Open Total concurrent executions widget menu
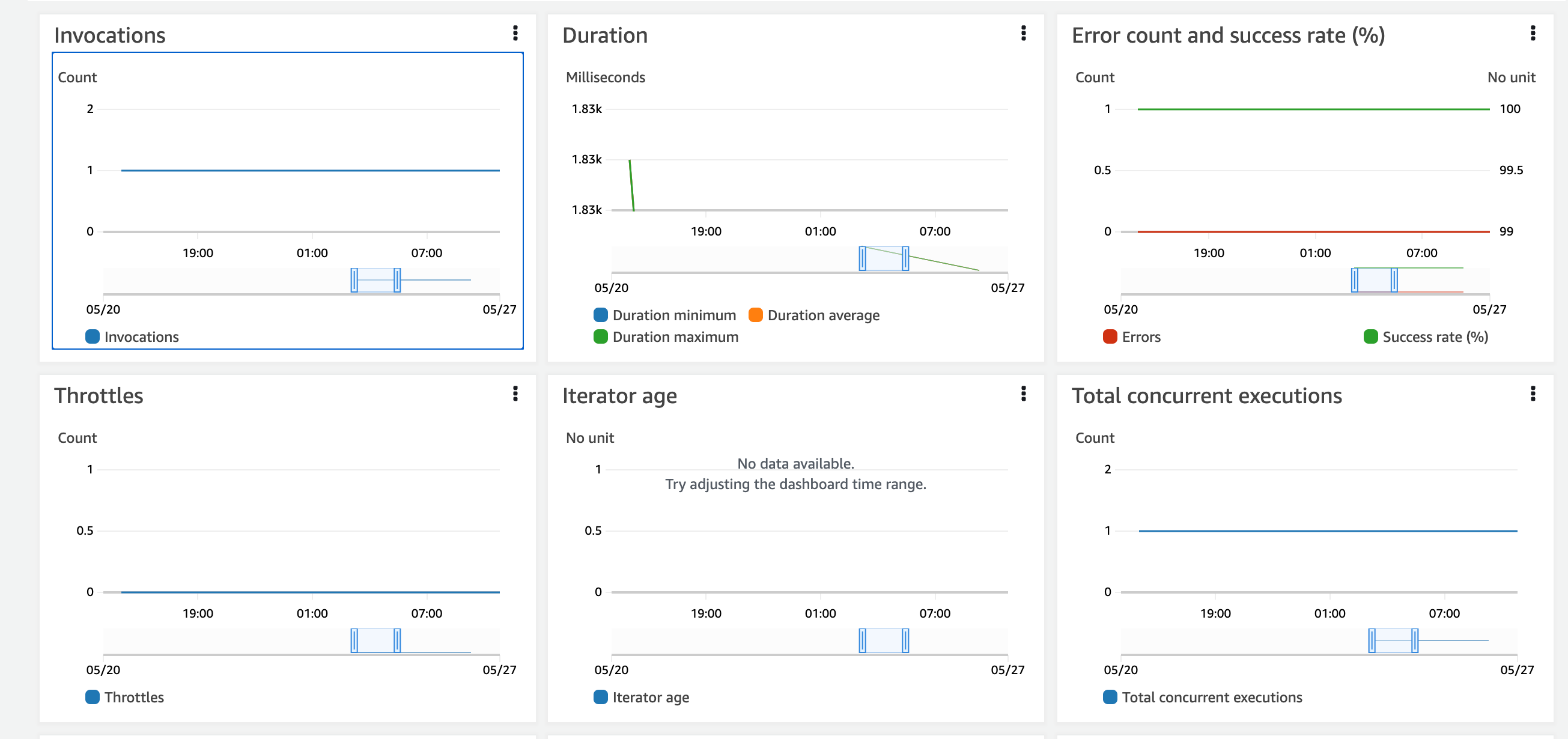This screenshot has height=739, width=1568. pos(1532,394)
